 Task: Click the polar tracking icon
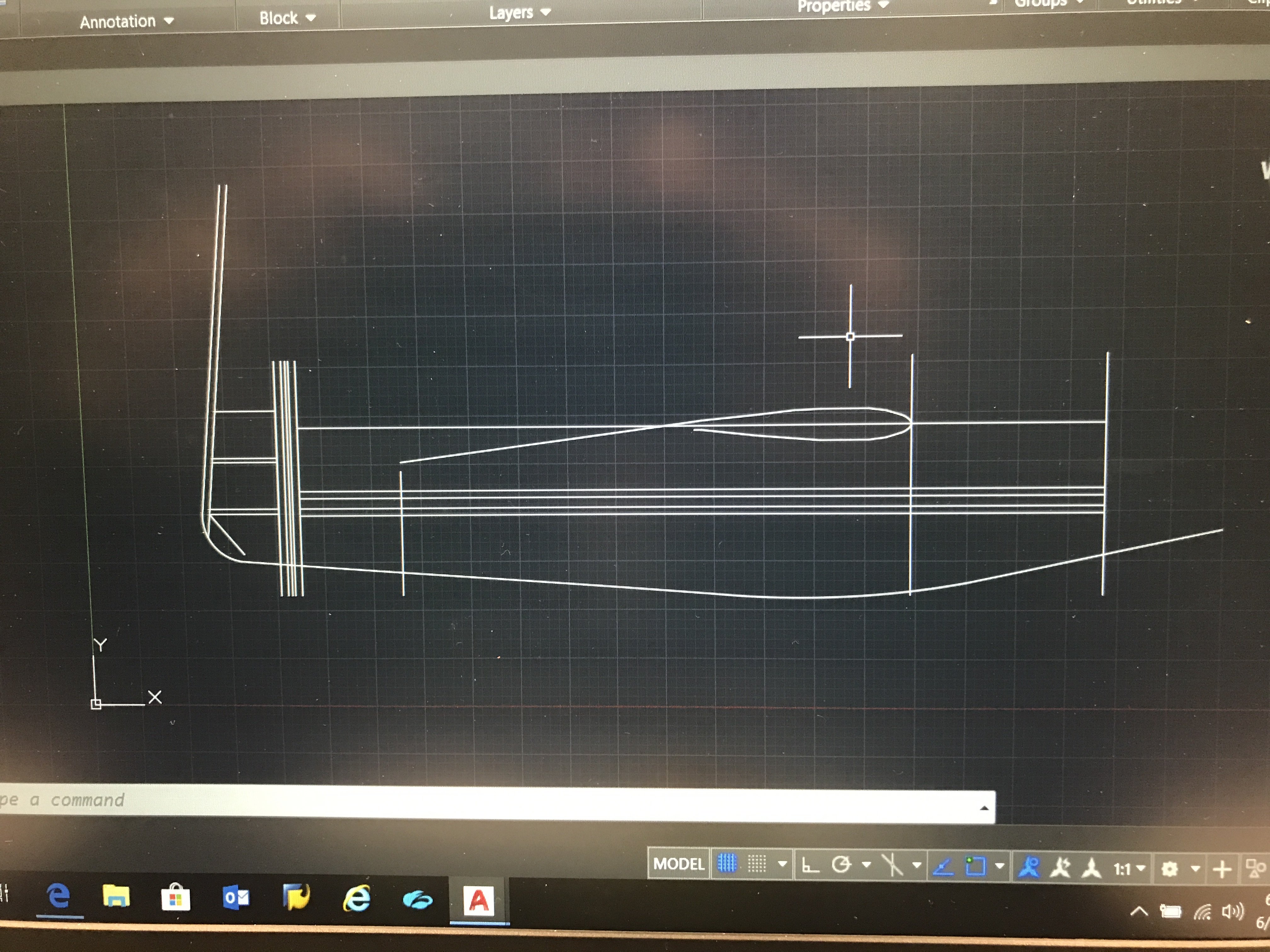click(x=842, y=865)
